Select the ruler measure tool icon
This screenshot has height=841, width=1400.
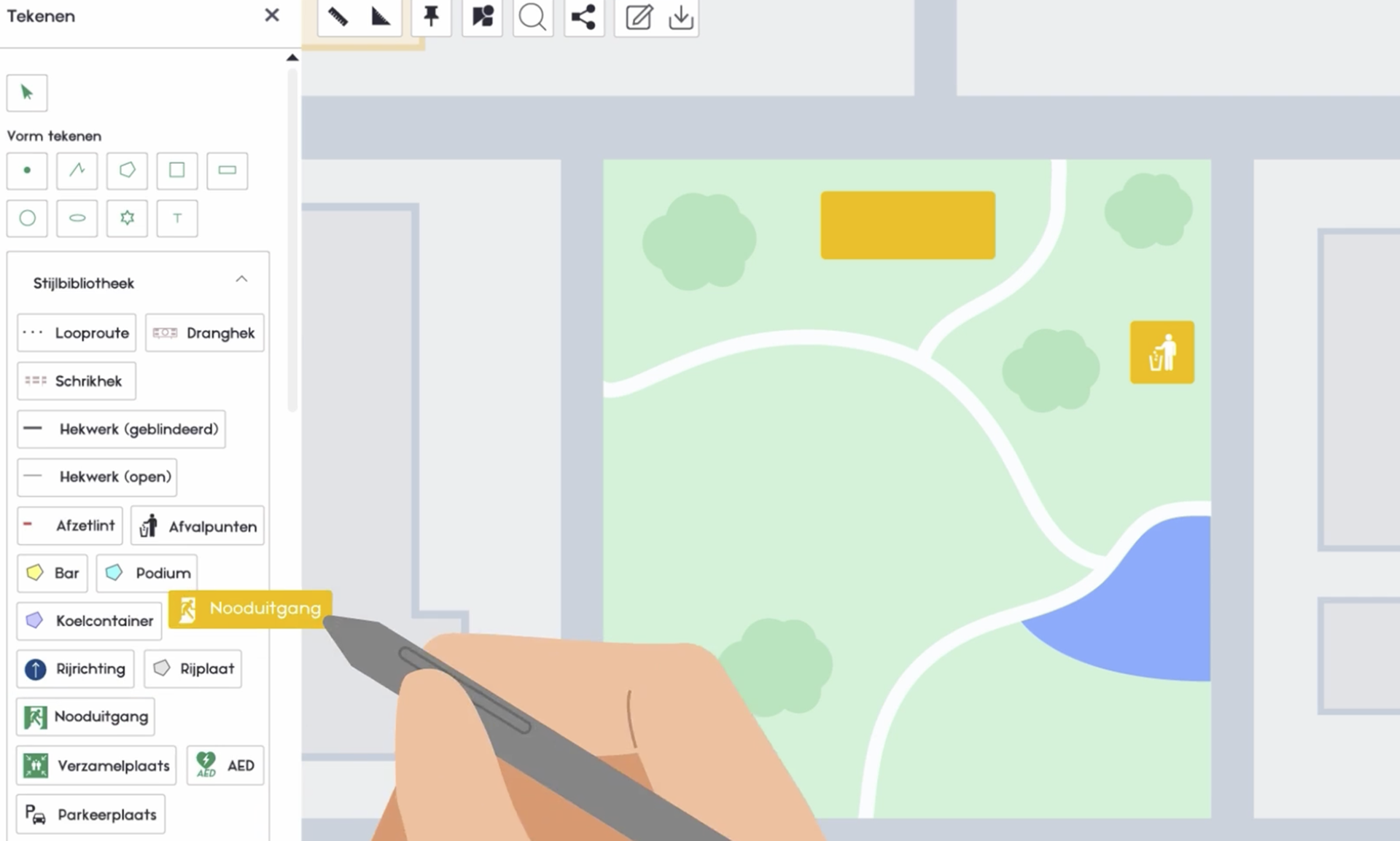pos(338,16)
